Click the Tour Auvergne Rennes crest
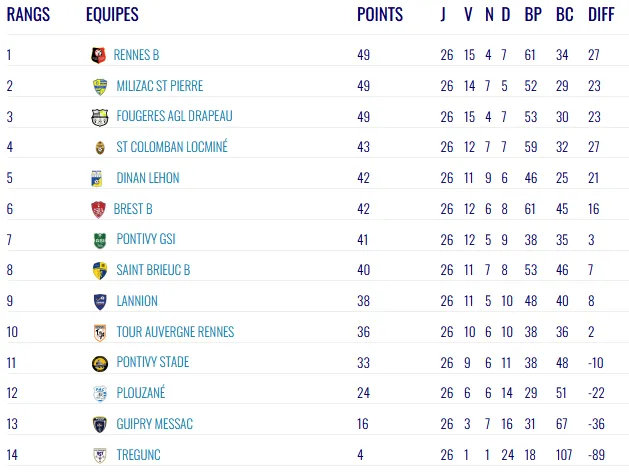Image resolution: width=629 pixels, height=475 pixels. click(99, 332)
